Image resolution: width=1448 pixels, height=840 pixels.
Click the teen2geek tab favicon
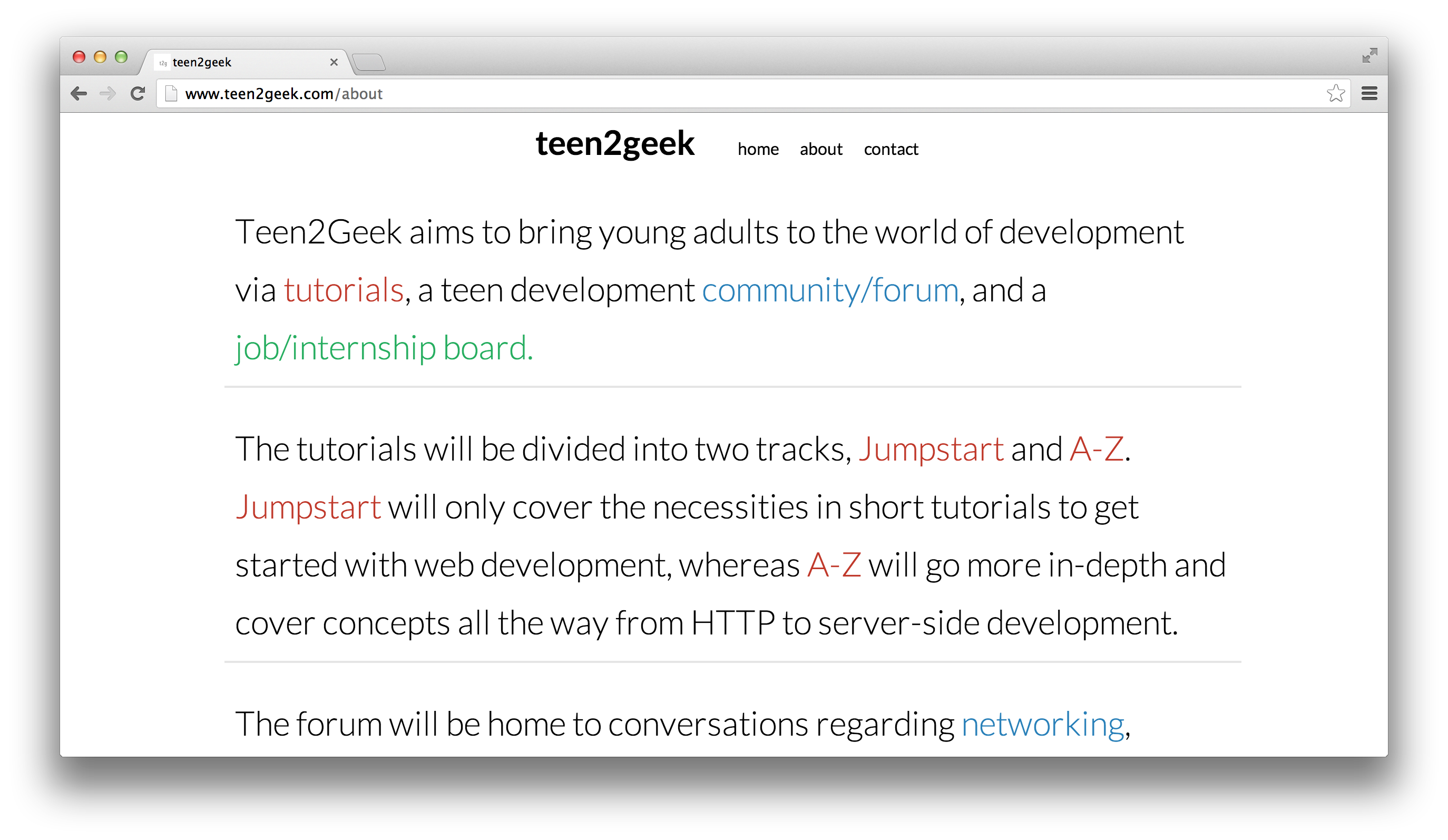tap(163, 63)
